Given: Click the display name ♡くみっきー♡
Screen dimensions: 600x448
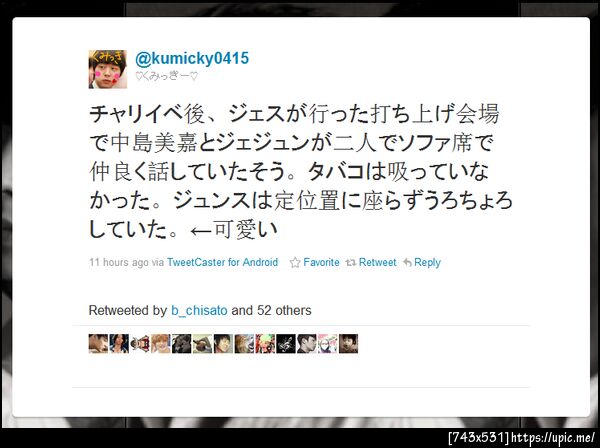Looking at the screenshot, I should click(x=167, y=76).
